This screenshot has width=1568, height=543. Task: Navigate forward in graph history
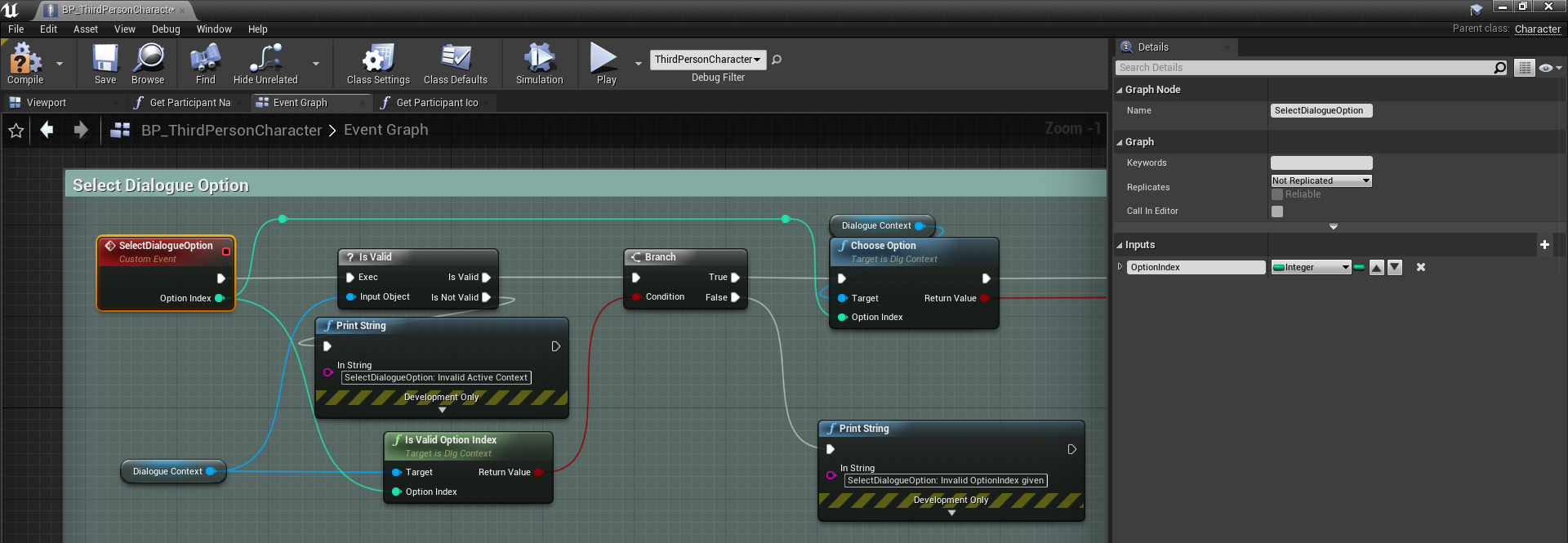click(81, 130)
